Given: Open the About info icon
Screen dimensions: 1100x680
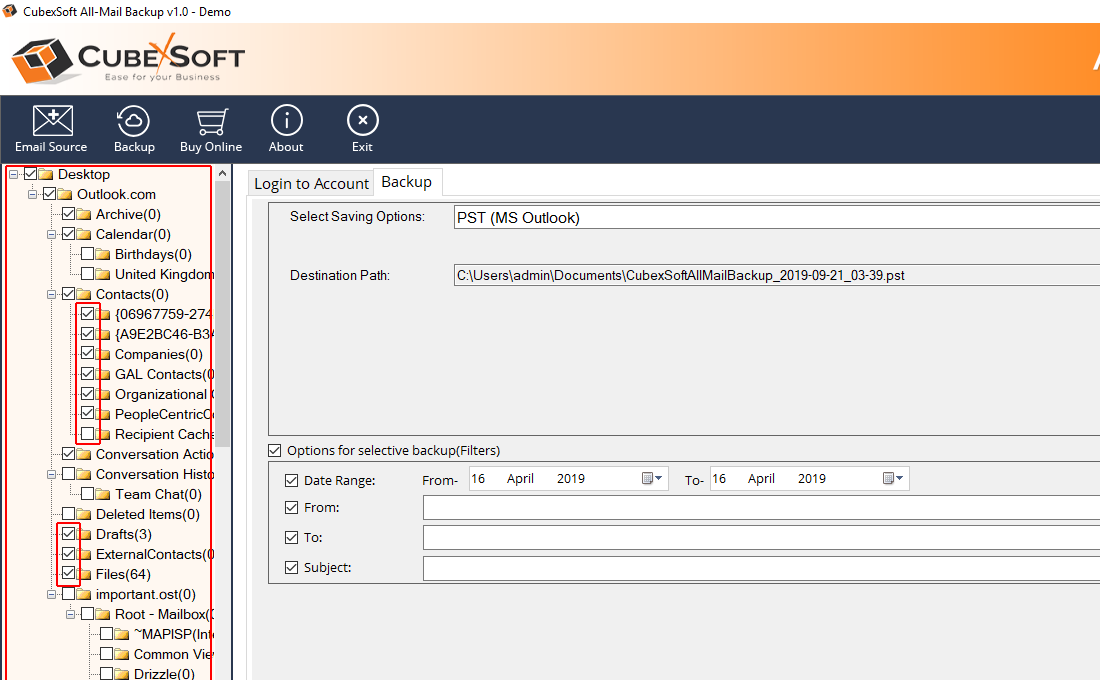Looking at the screenshot, I should pyautogui.click(x=286, y=121).
